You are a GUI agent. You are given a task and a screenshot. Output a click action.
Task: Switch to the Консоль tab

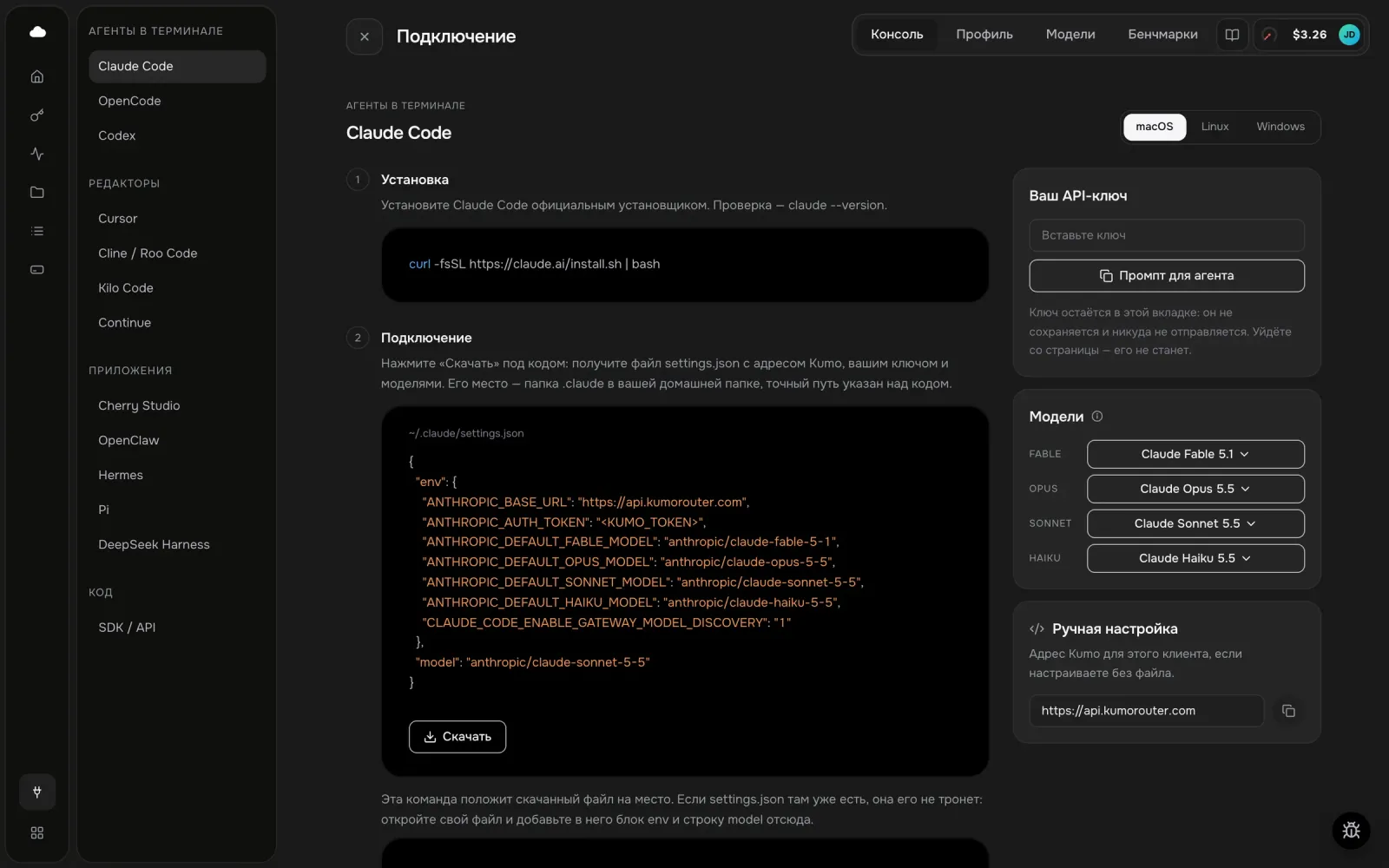[x=897, y=35]
